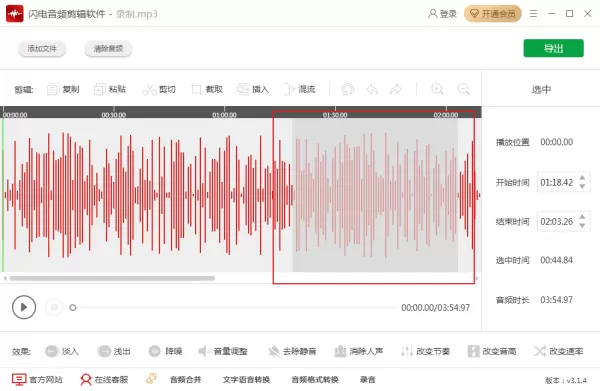This screenshot has width=600, height=391.
Task: Redo the edit with the right arrow
Action: coord(396,89)
